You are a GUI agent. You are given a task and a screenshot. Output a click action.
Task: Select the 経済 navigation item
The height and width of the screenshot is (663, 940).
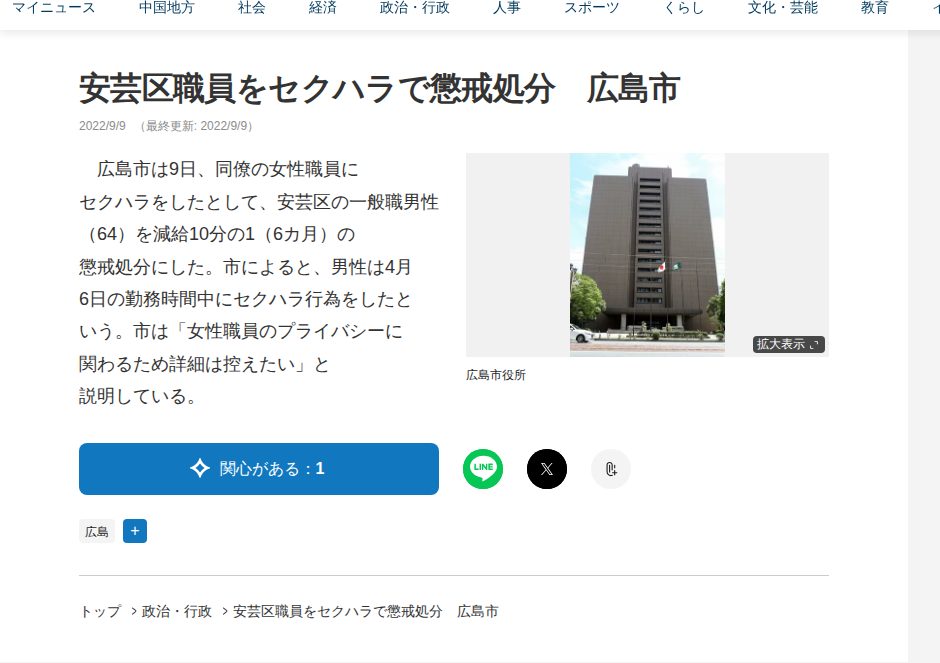(x=323, y=8)
